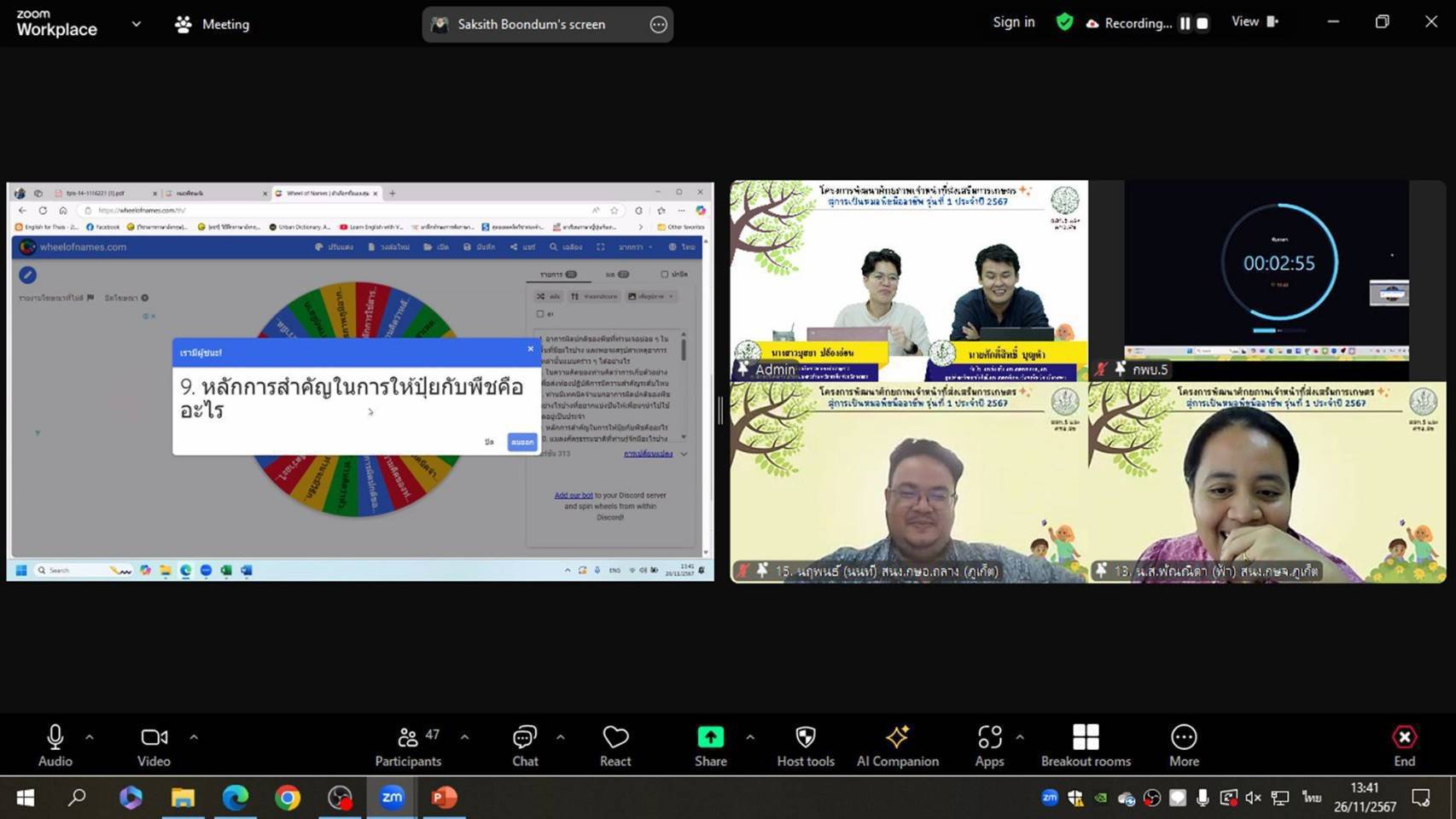
Task: Click the pin icon on 15. นฤพนธ์ tile
Action: [761, 570]
